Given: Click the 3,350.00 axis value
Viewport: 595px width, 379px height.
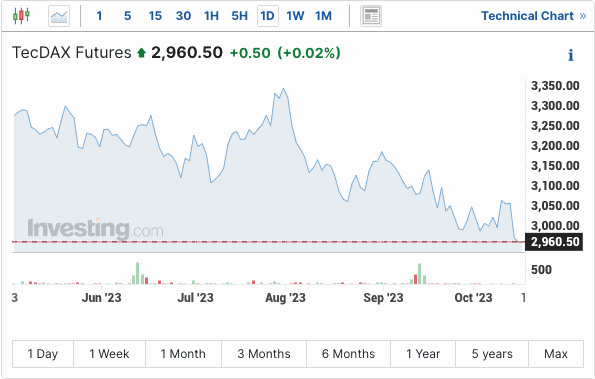Looking at the screenshot, I should (x=555, y=86).
